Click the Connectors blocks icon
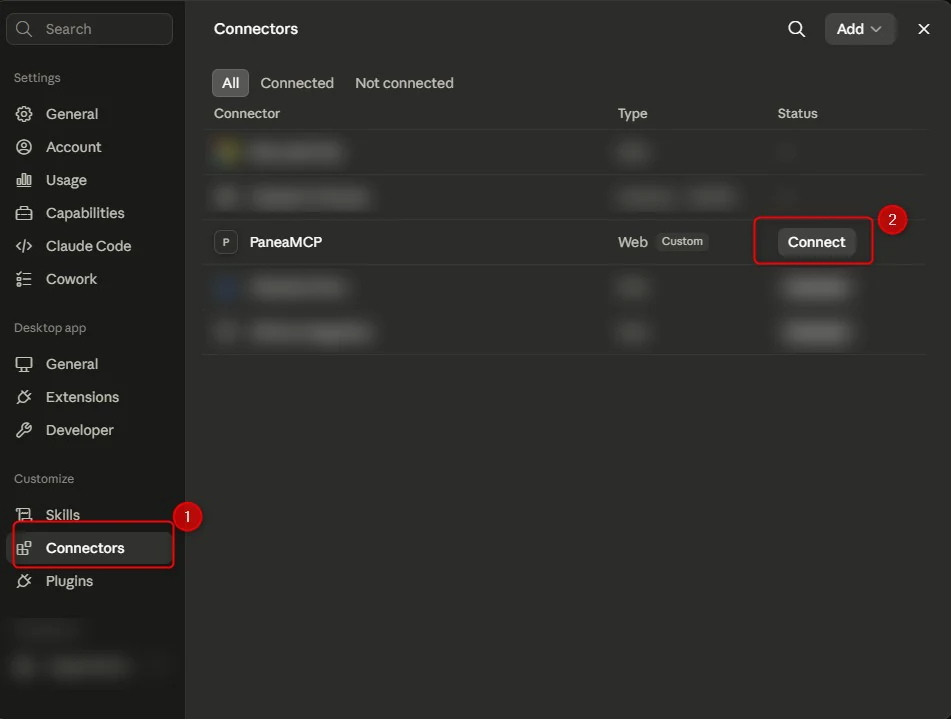 24,548
